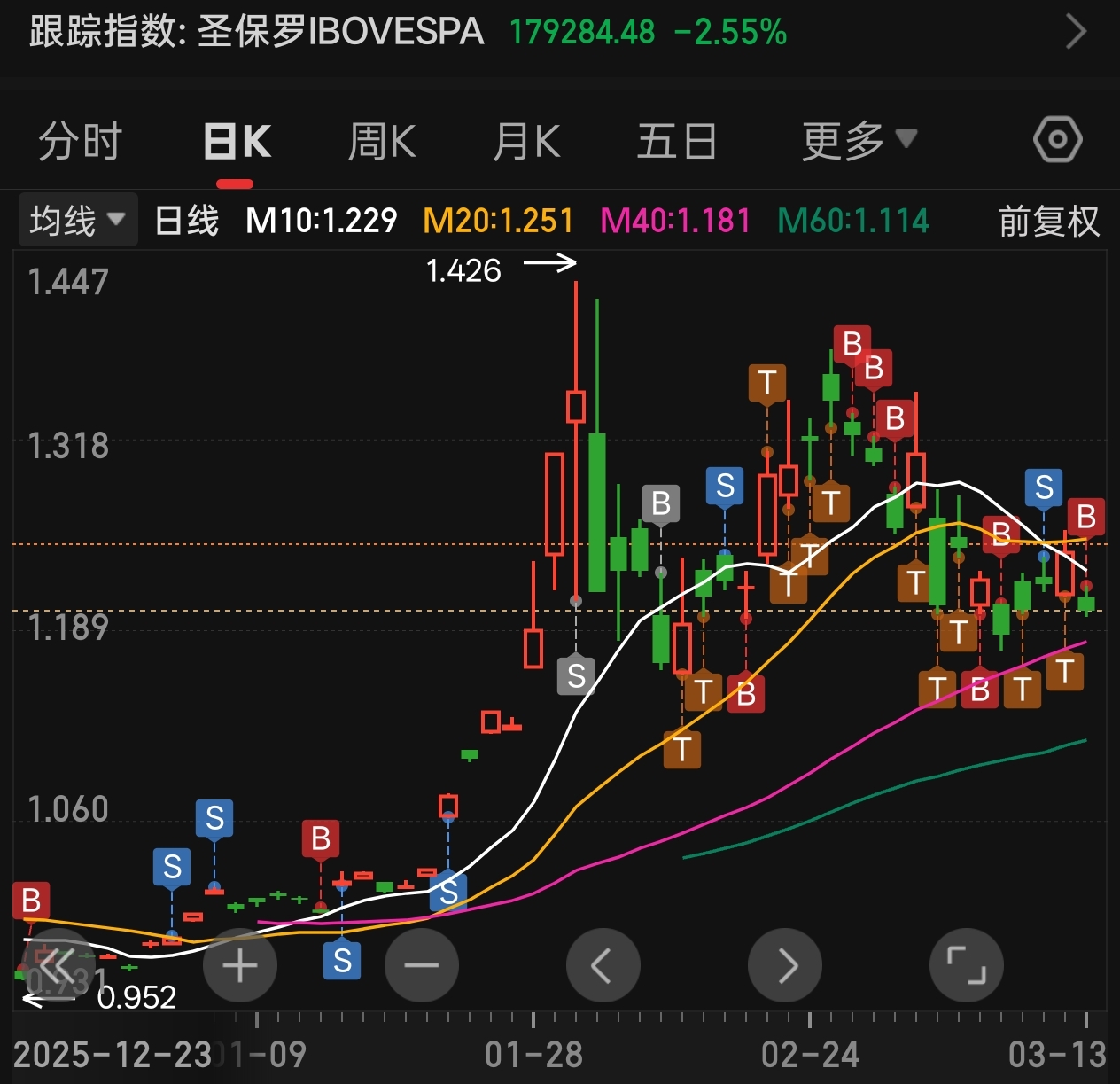Tap red B marker at far right edge
Viewport: 1120px width, 1084px height.
(x=1086, y=517)
